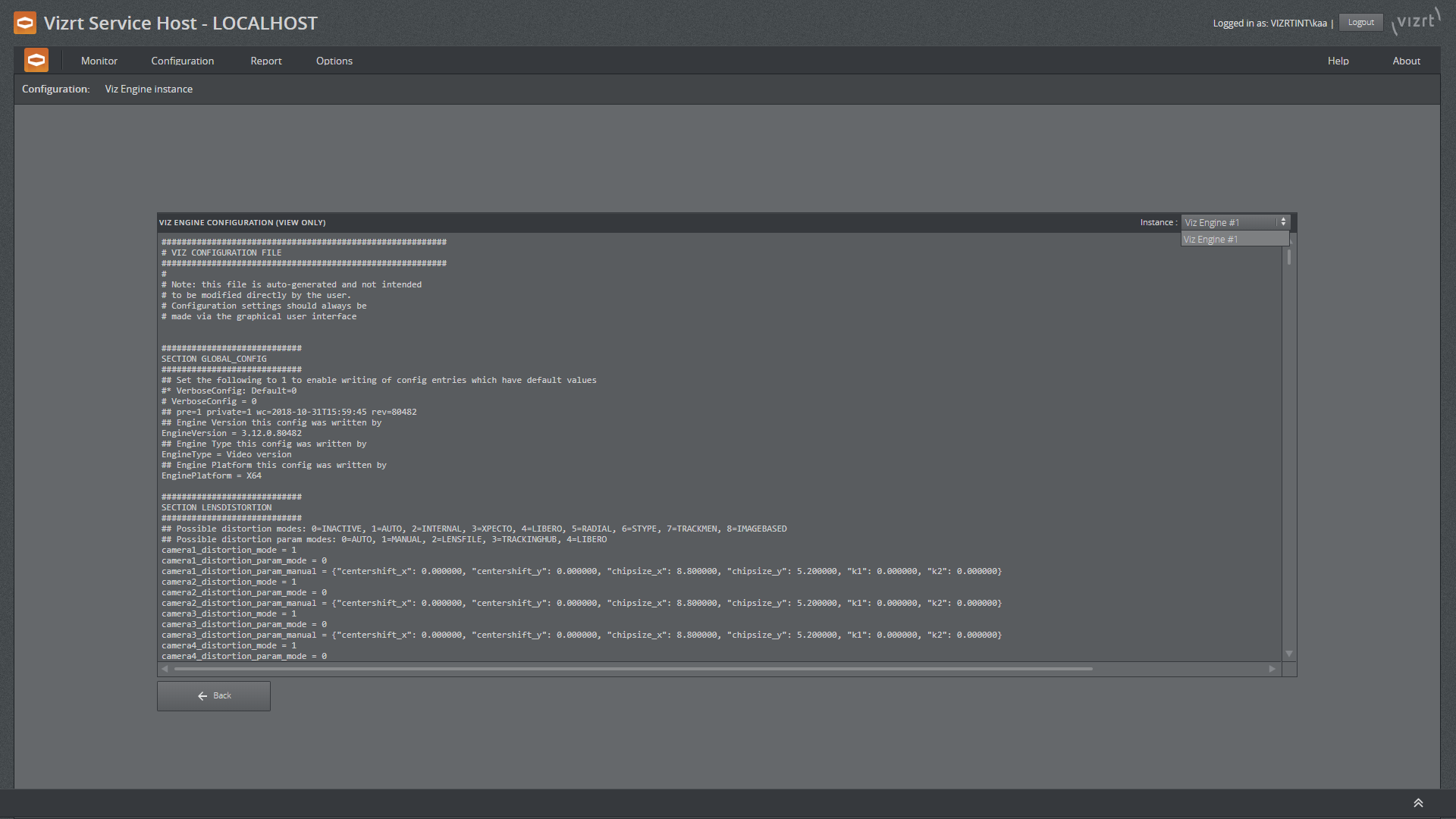Click the Configuration menu item

[182, 60]
